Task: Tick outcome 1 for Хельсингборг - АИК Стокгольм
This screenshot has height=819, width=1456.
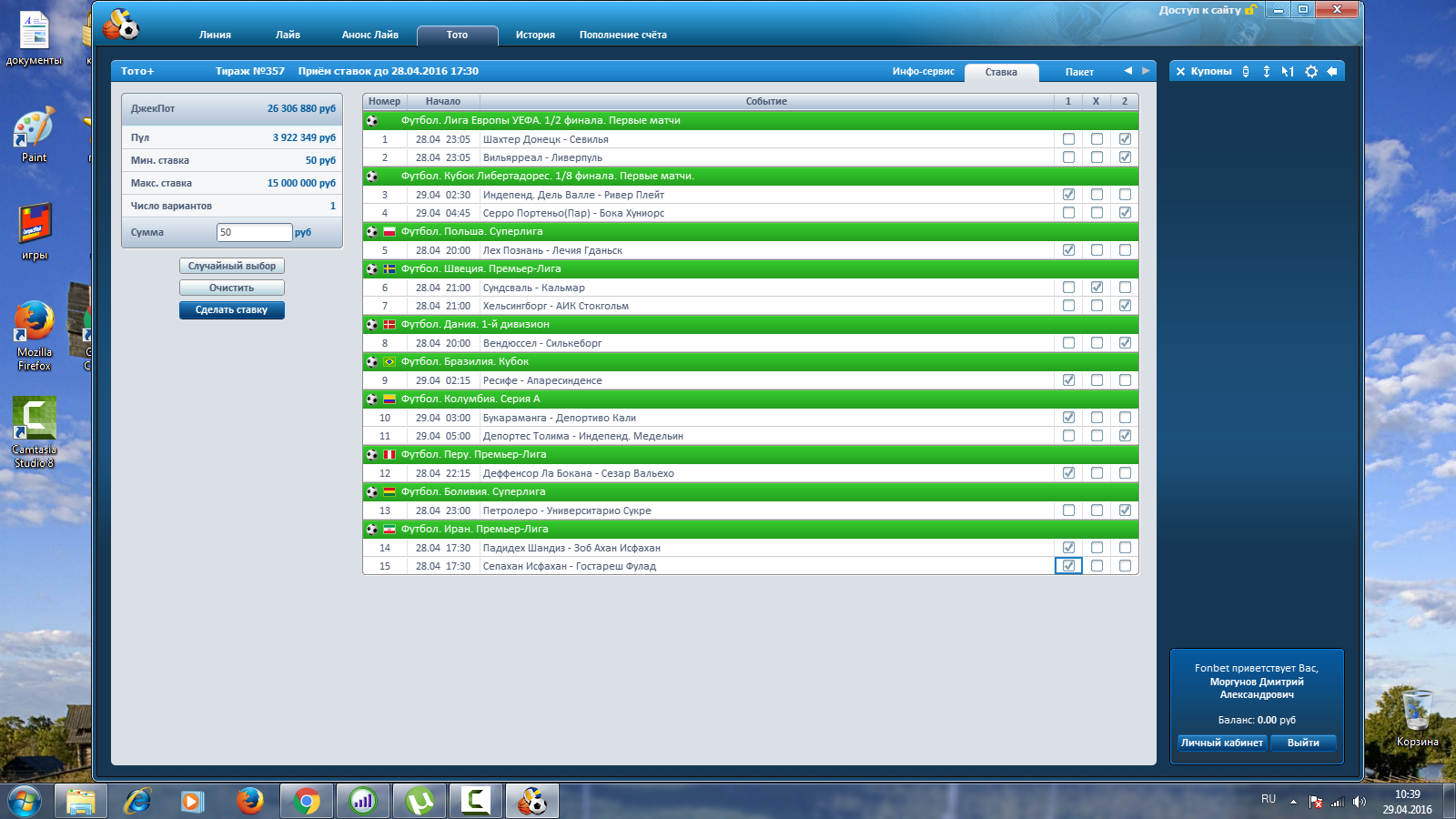Action: pyautogui.click(x=1068, y=306)
